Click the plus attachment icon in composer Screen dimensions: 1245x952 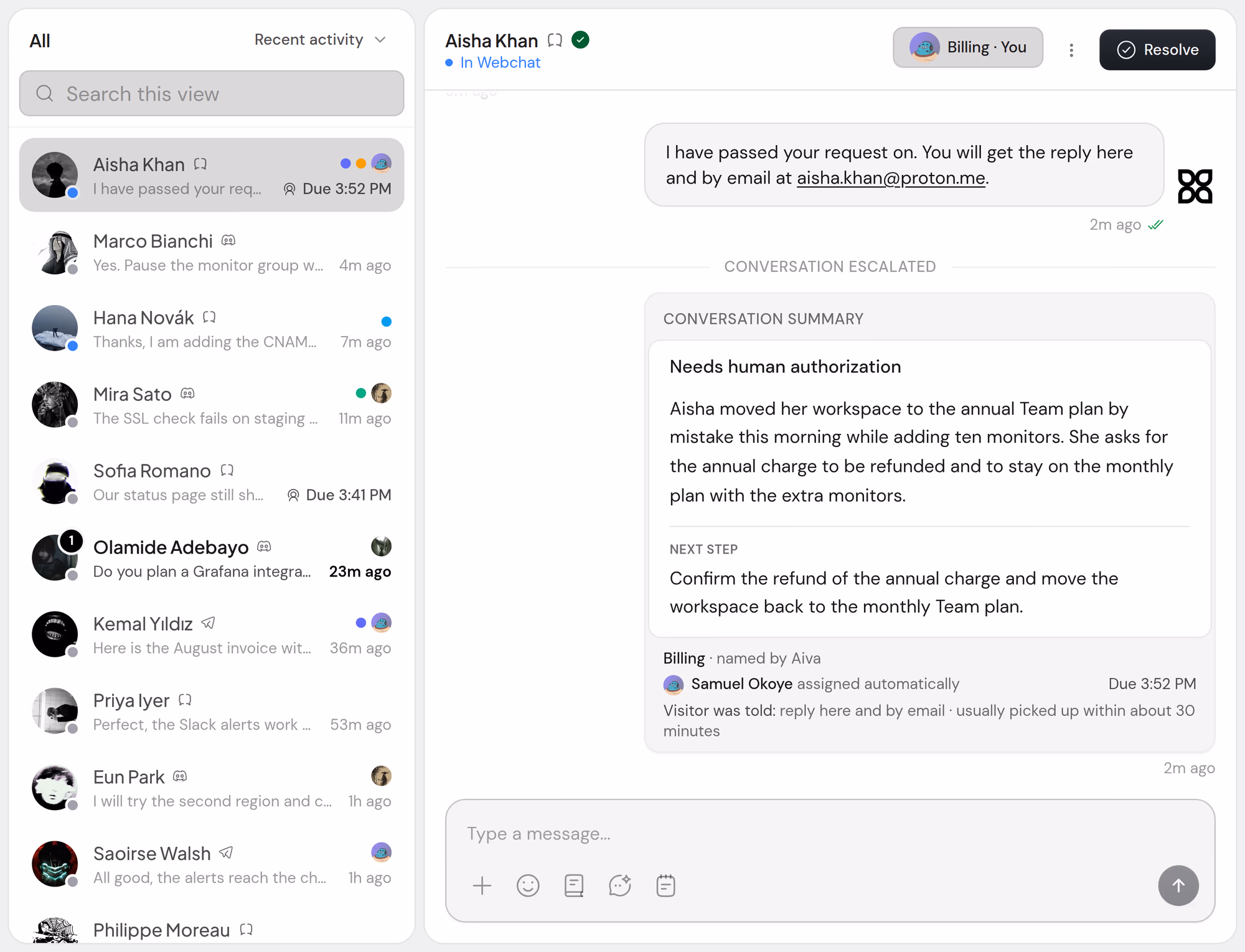[x=482, y=885]
